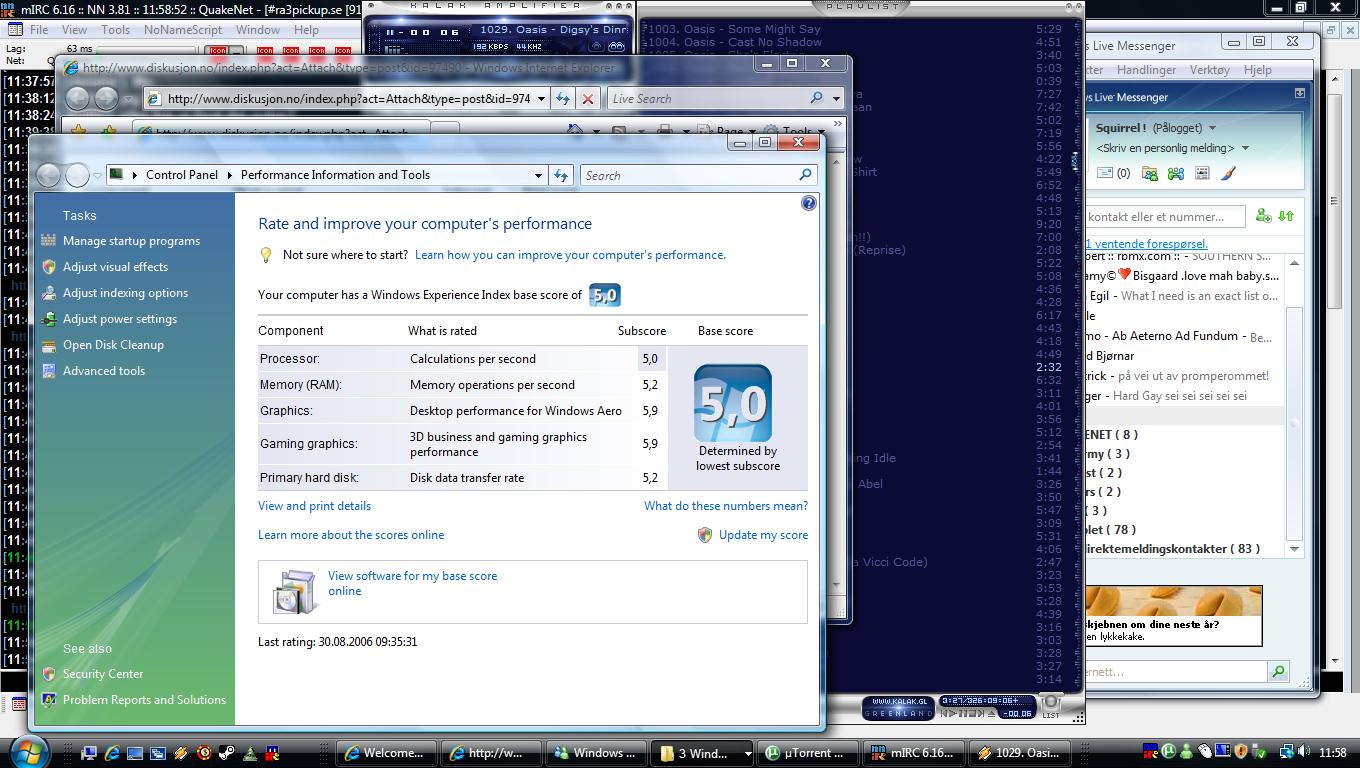Open mIRC View menu
The image size is (1360, 768).
point(74,30)
